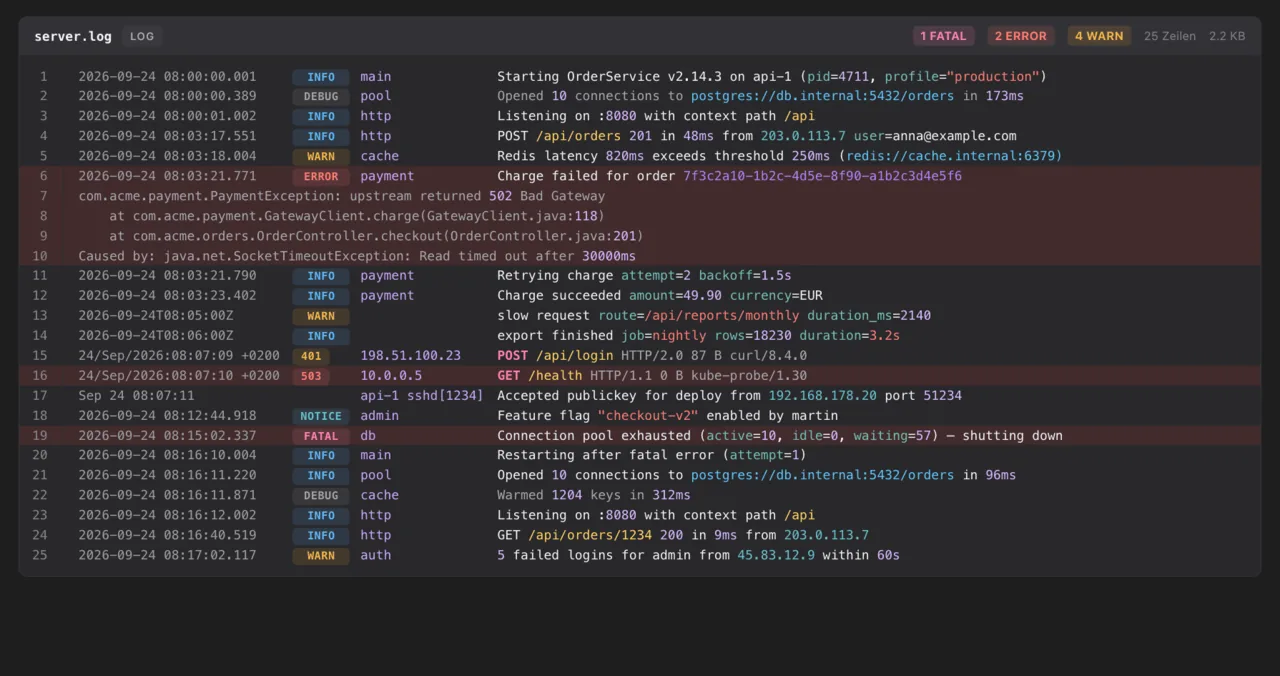Click the 1 FATAL counter badge

point(943,36)
